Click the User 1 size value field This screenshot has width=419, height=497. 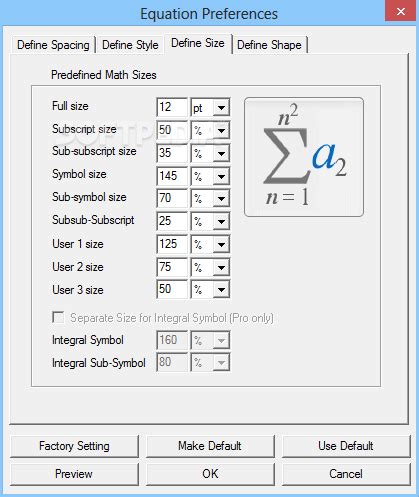click(172, 244)
